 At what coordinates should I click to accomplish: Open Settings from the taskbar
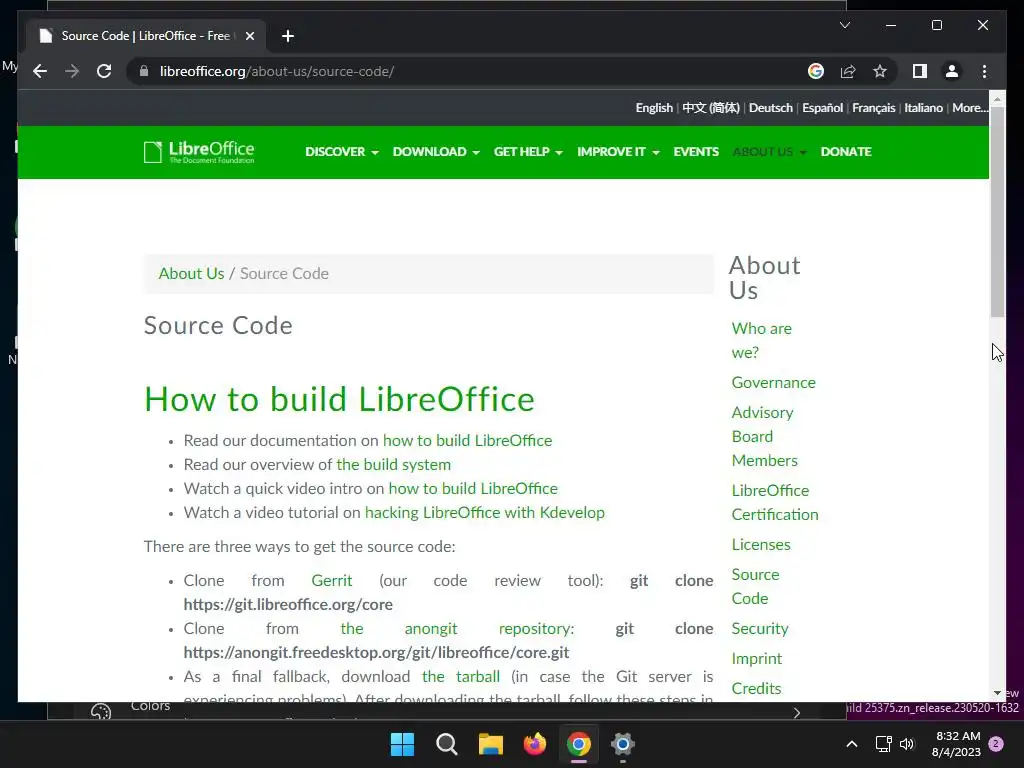[622, 744]
